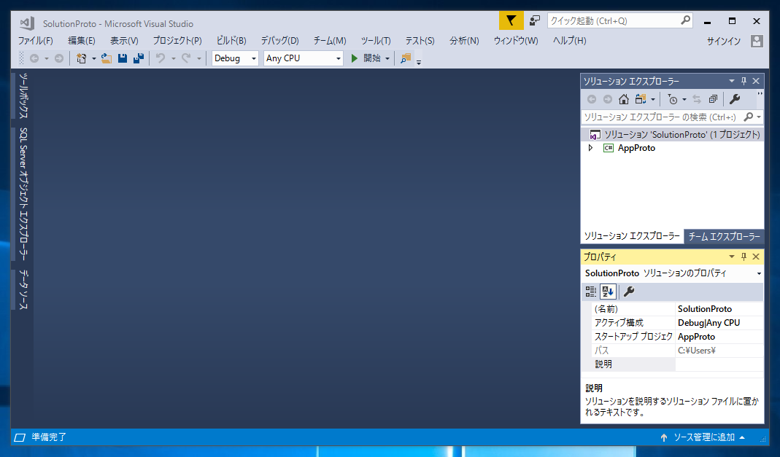Pin the Solution Explorer panel
This screenshot has width=780, height=457.
[744, 81]
